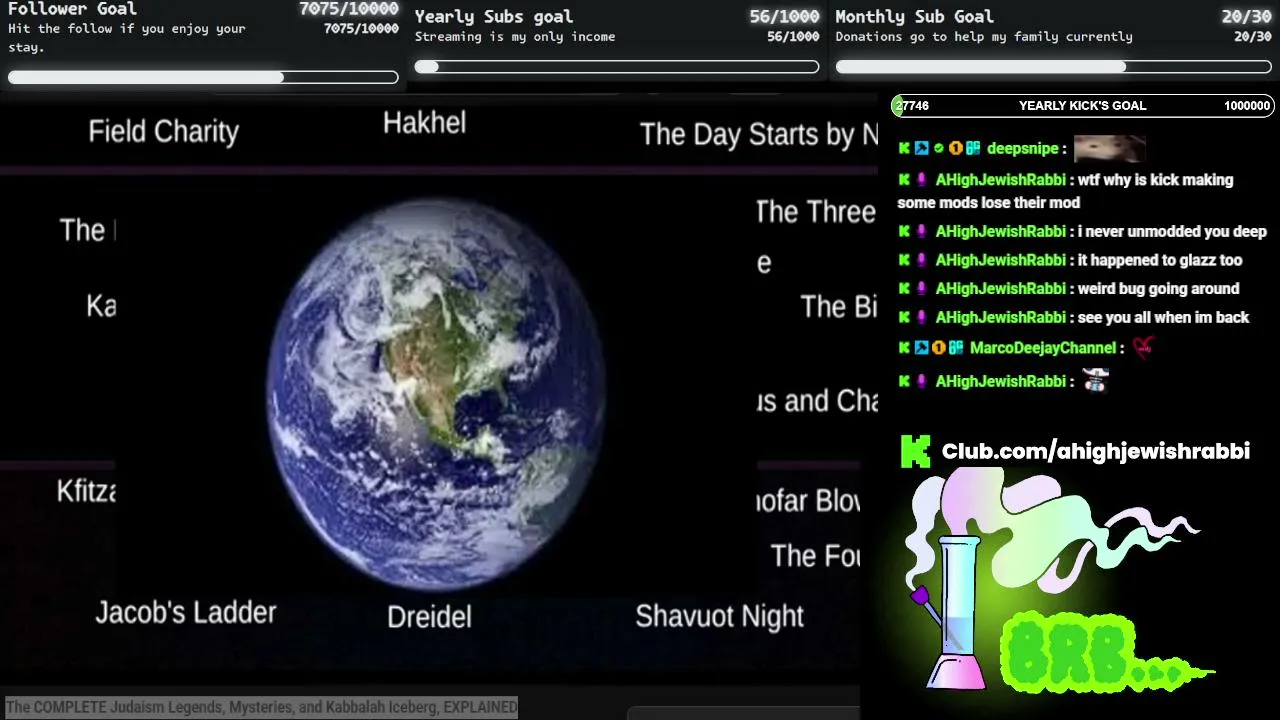The height and width of the screenshot is (720, 1280).
Task: Click Kick K badge on 'see you all' message
Action: (x=904, y=317)
